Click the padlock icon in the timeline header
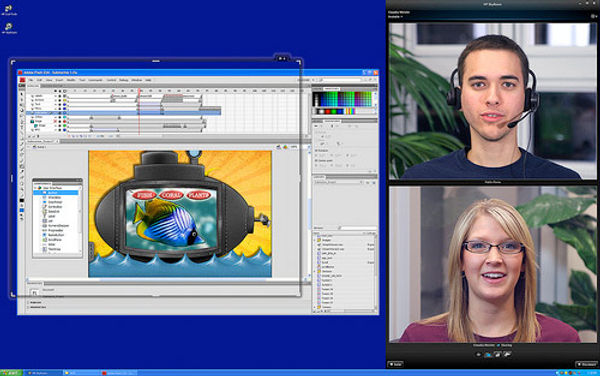 [x=60, y=91]
